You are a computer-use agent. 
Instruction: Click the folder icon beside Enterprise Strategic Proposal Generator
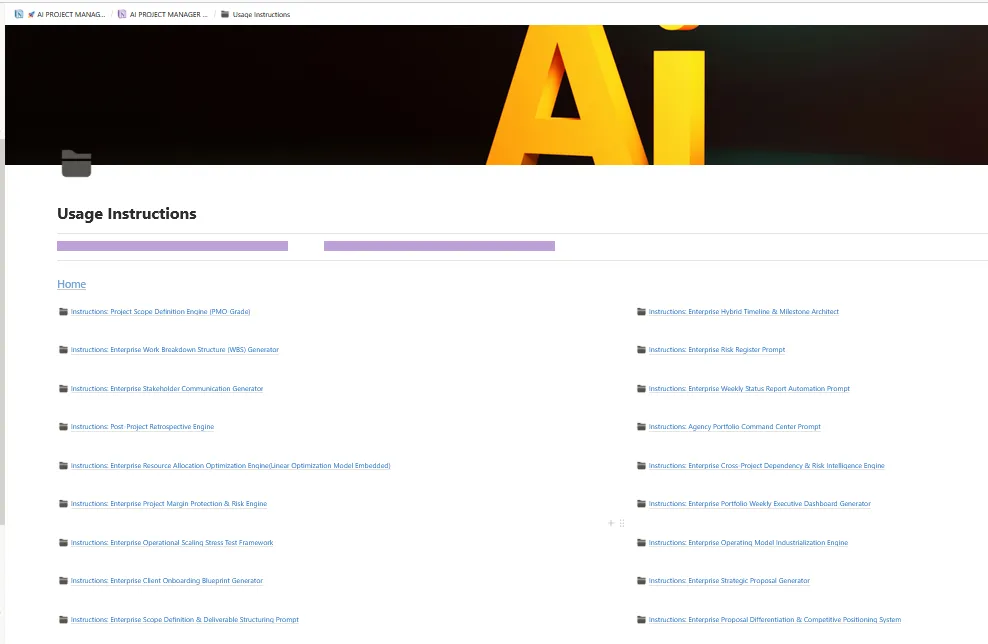click(641, 580)
